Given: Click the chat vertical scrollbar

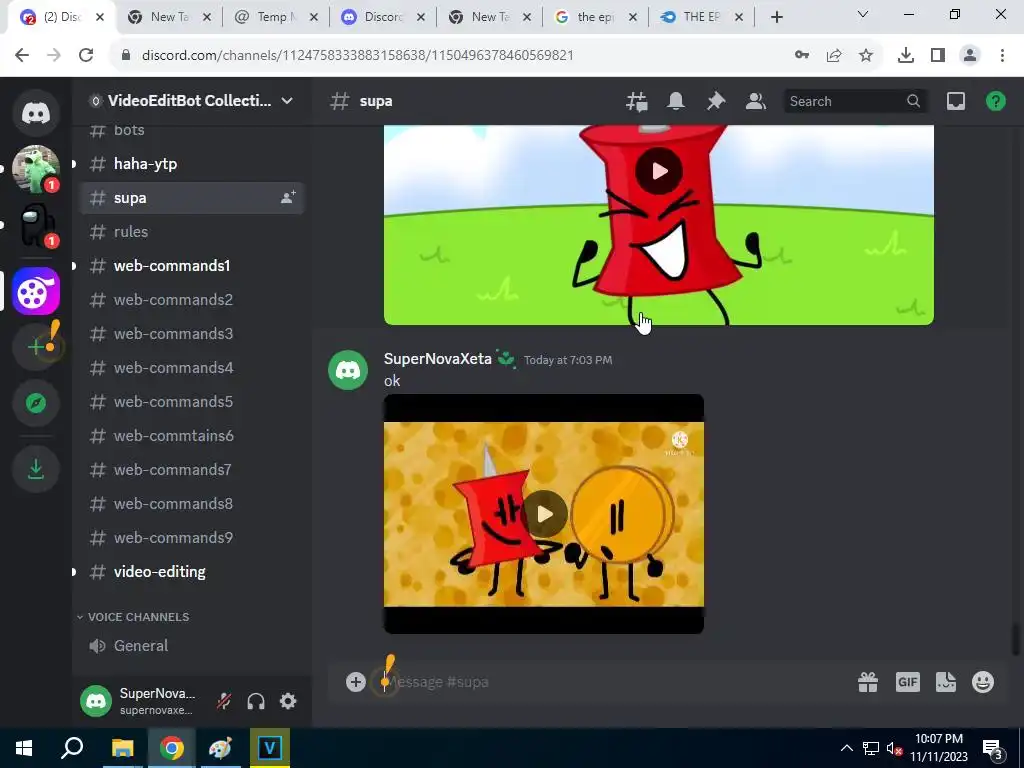Looking at the screenshot, I should coord(1016,639).
